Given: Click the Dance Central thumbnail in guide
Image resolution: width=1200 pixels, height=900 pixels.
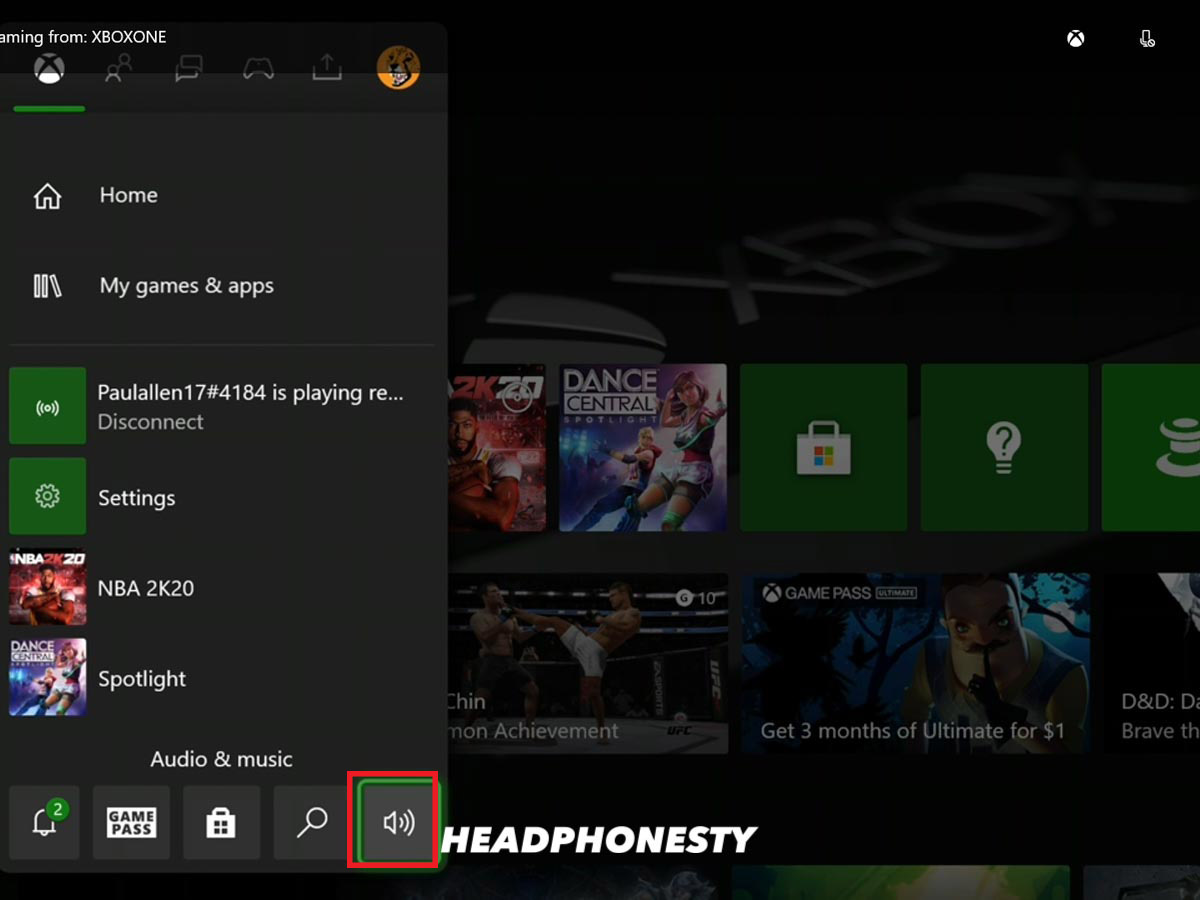Looking at the screenshot, I should click(48, 678).
